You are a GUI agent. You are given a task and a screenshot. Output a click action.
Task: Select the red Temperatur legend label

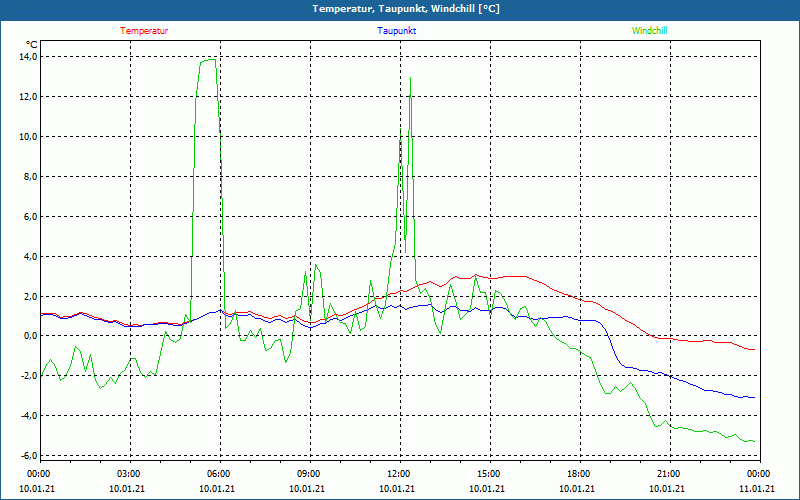[144, 31]
